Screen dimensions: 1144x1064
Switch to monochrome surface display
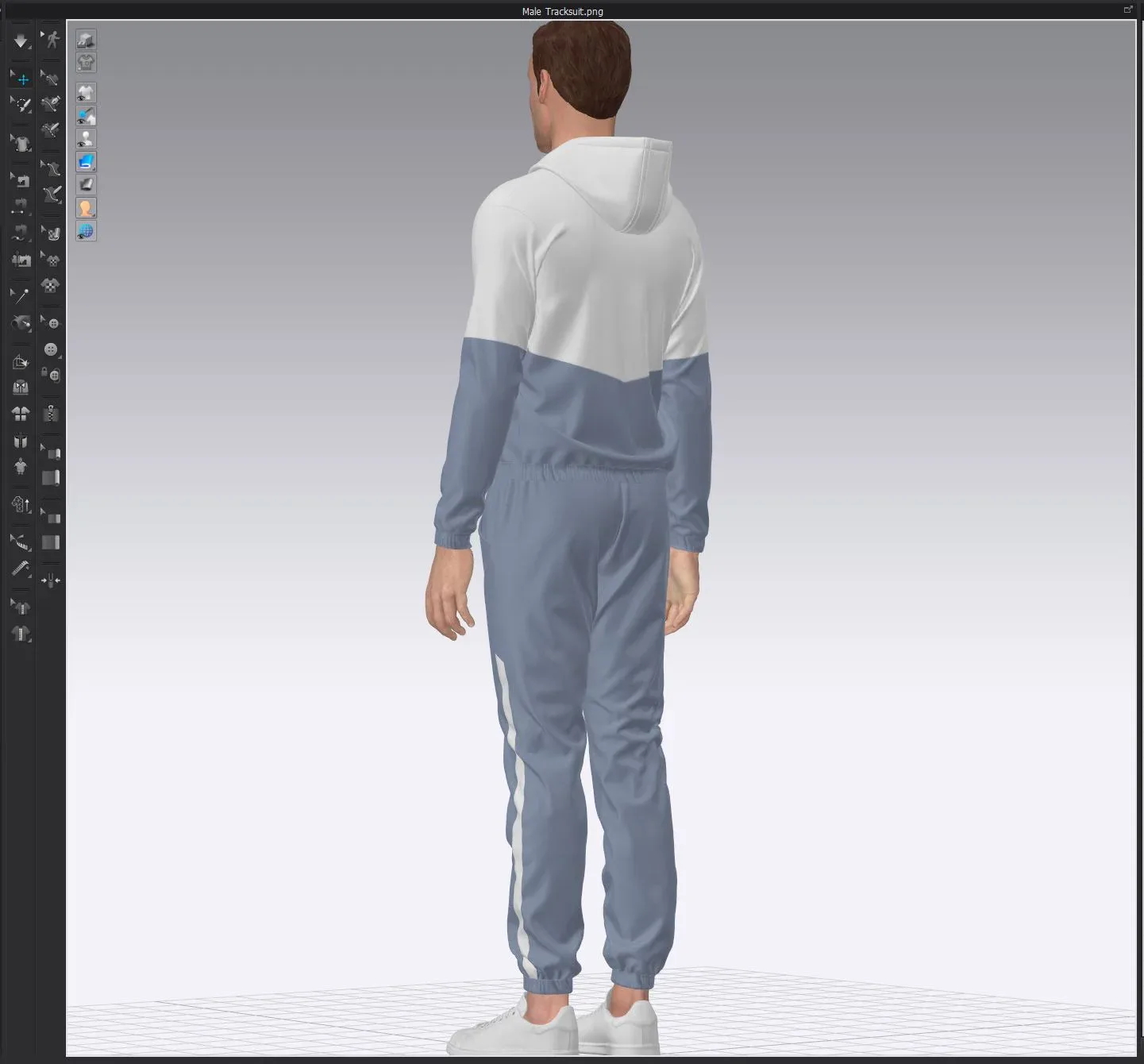(x=86, y=183)
